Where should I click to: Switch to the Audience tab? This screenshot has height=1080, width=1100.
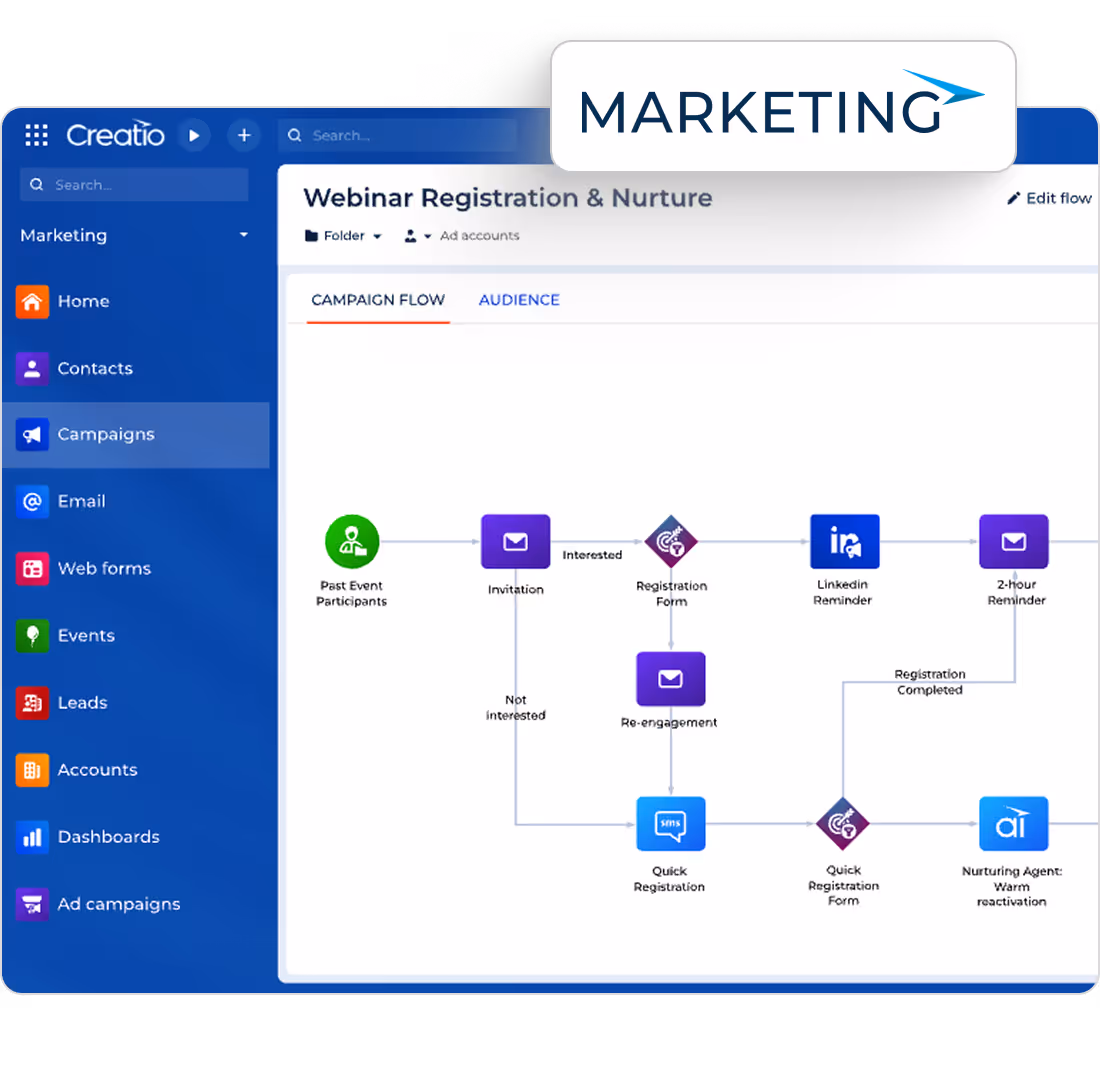(519, 300)
